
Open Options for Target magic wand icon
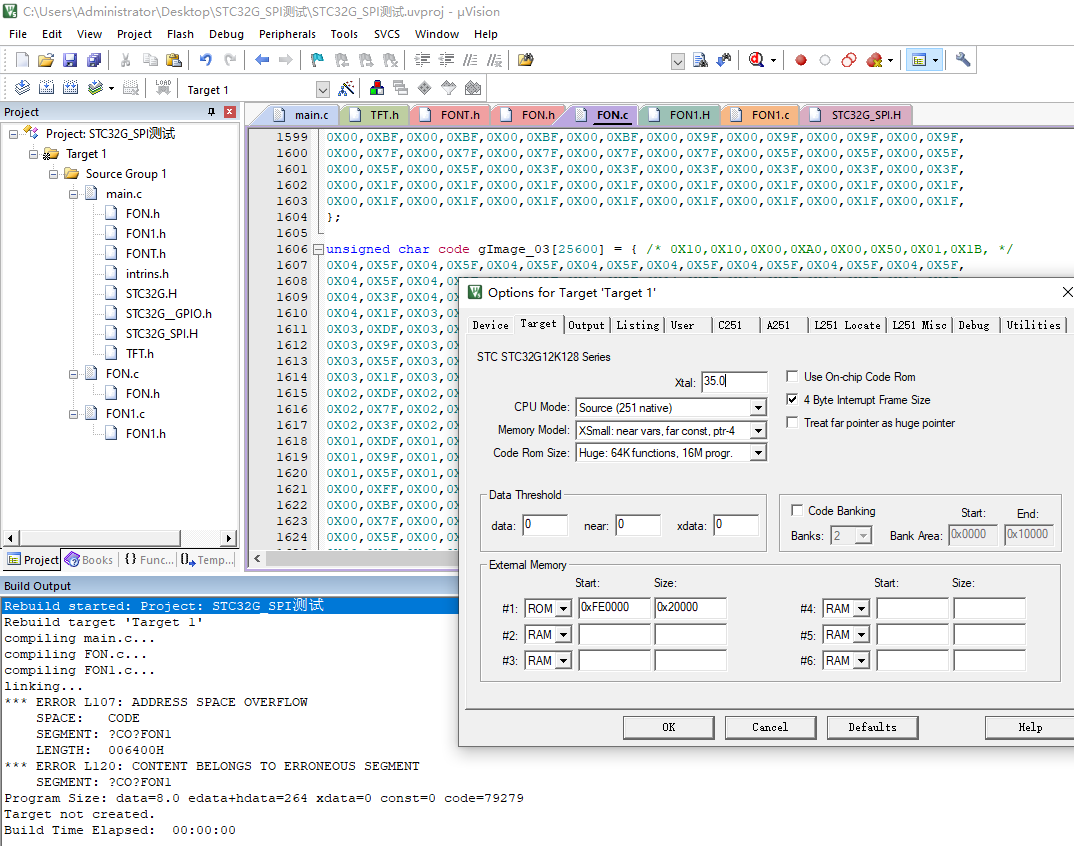tap(347, 88)
